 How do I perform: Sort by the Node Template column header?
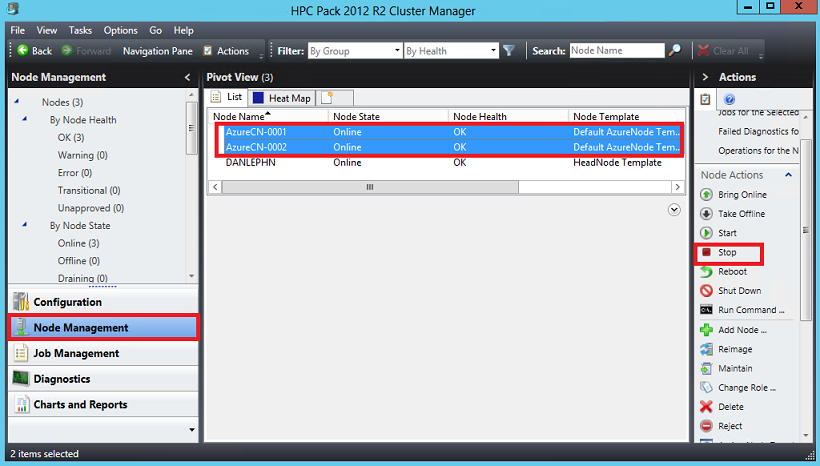pyautogui.click(x=626, y=116)
